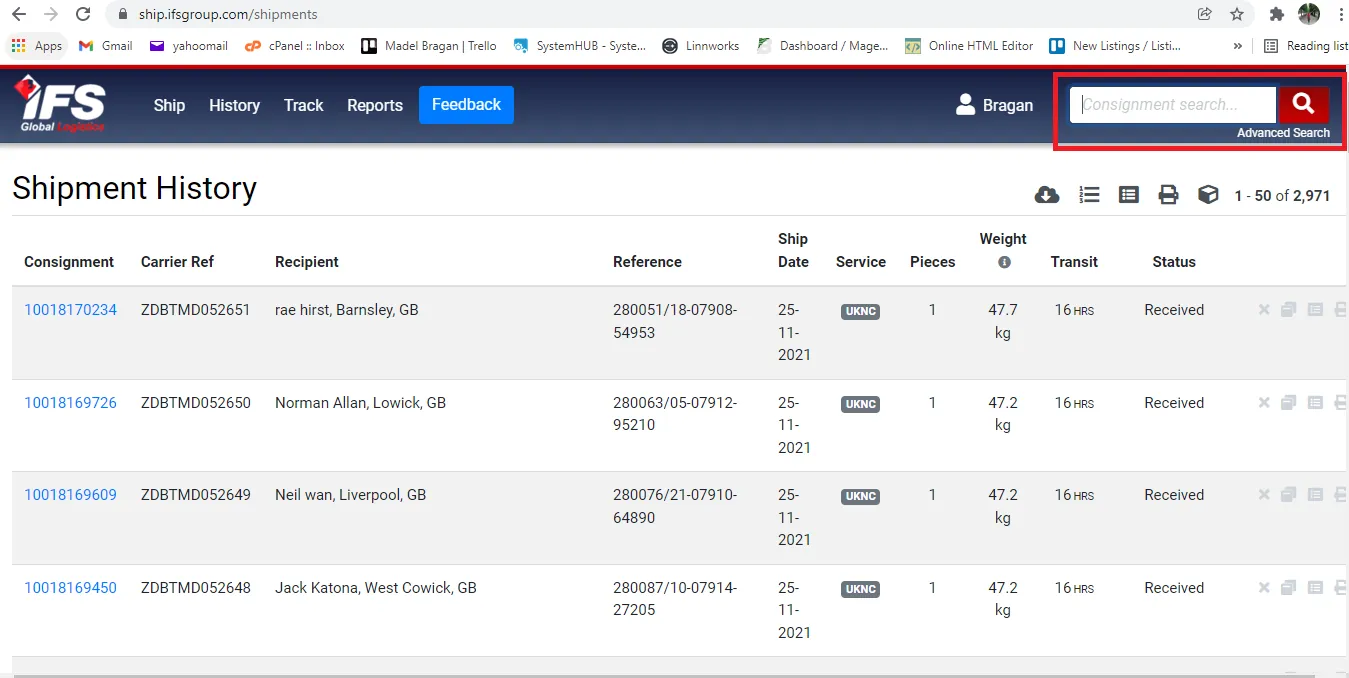
Task: Click the box package icon above table
Action: [1208, 195]
